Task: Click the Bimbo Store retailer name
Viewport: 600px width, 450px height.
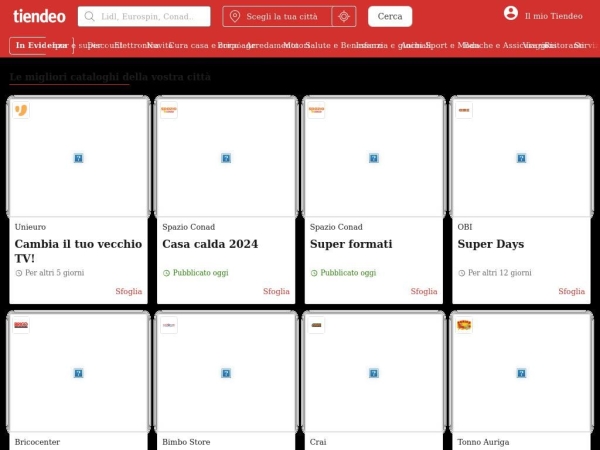Action: (186, 442)
